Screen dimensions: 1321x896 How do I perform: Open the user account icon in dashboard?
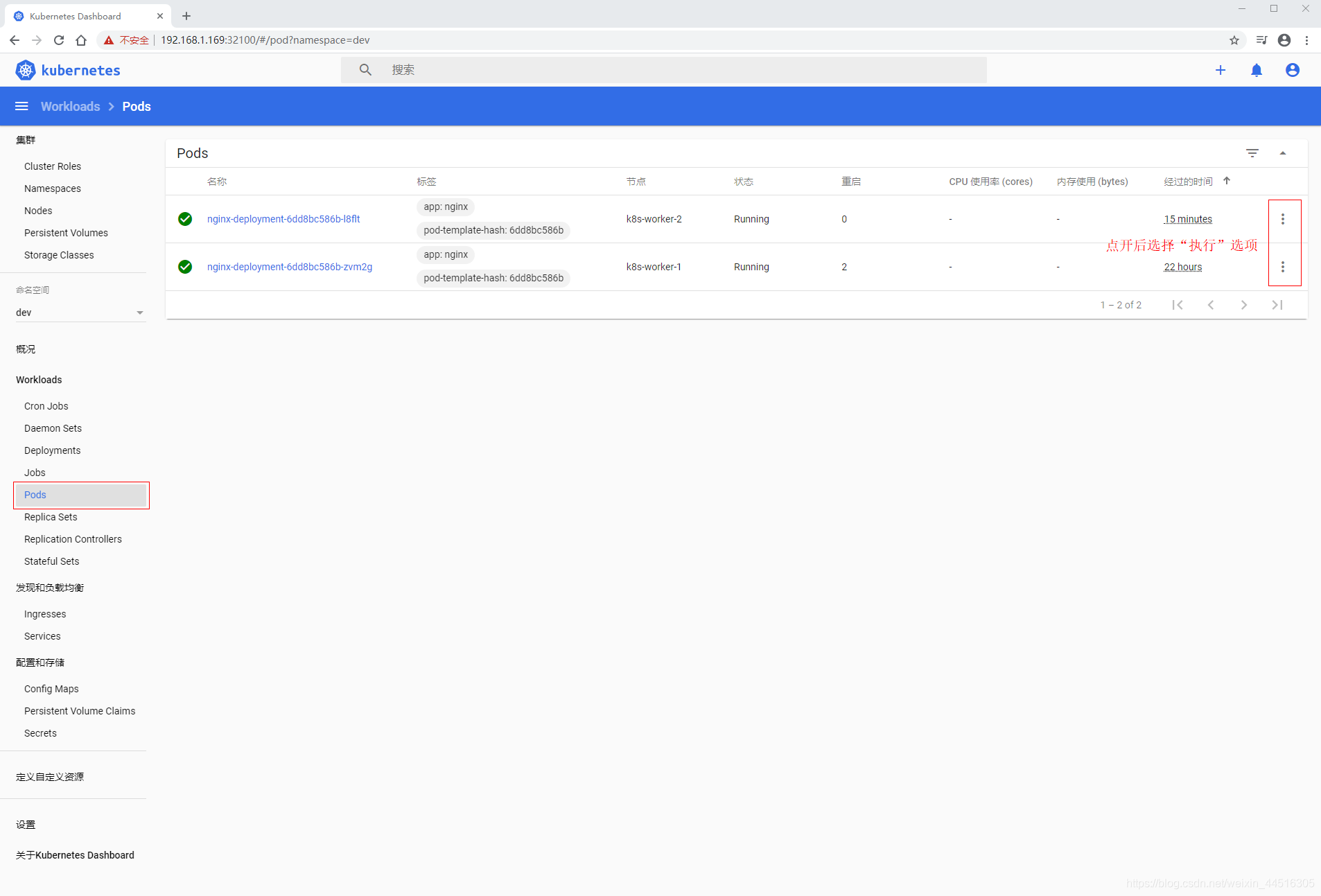(1293, 70)
